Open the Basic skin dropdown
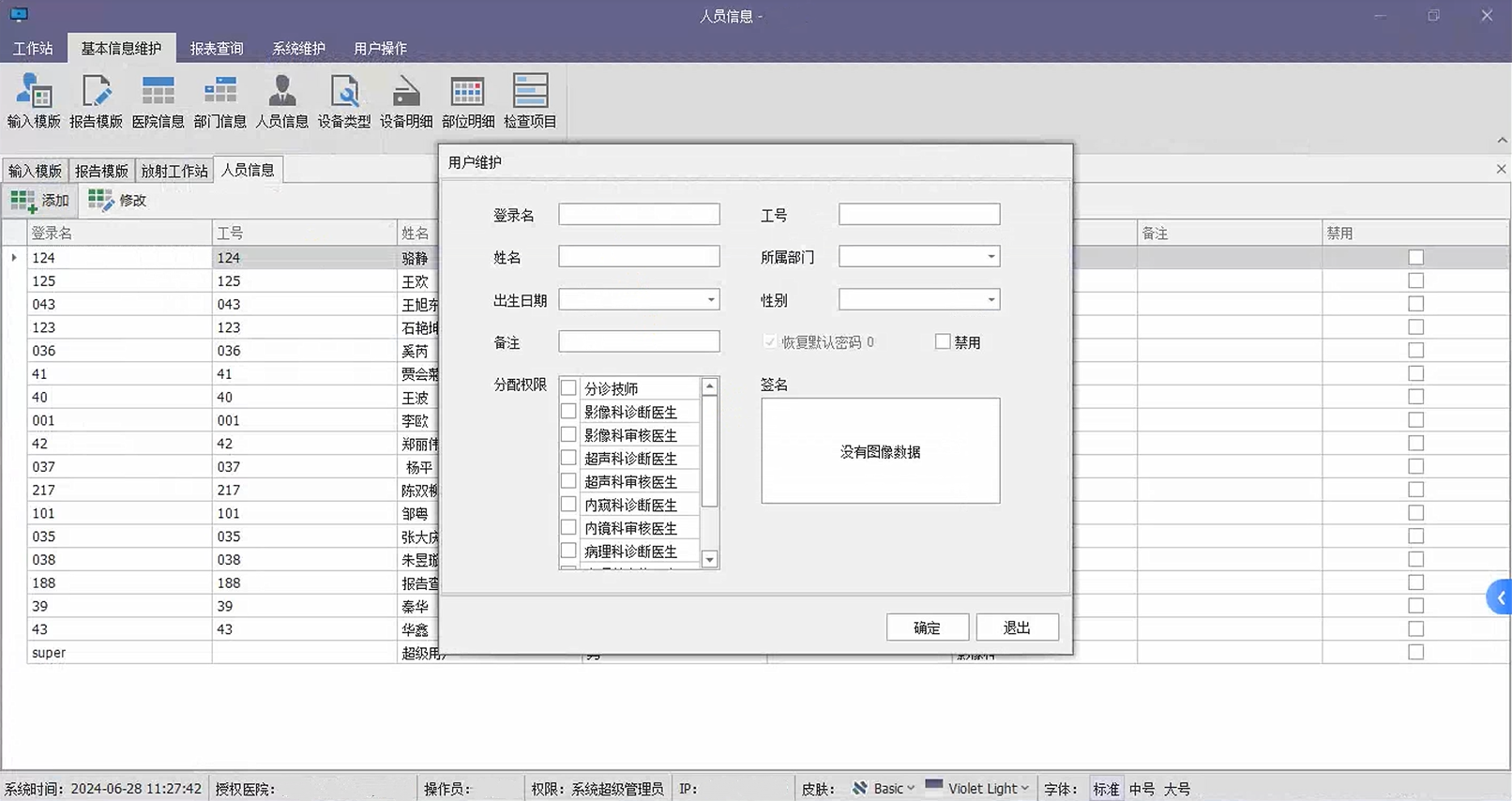The image size is (1512, 801). click(x=911, y=789)
